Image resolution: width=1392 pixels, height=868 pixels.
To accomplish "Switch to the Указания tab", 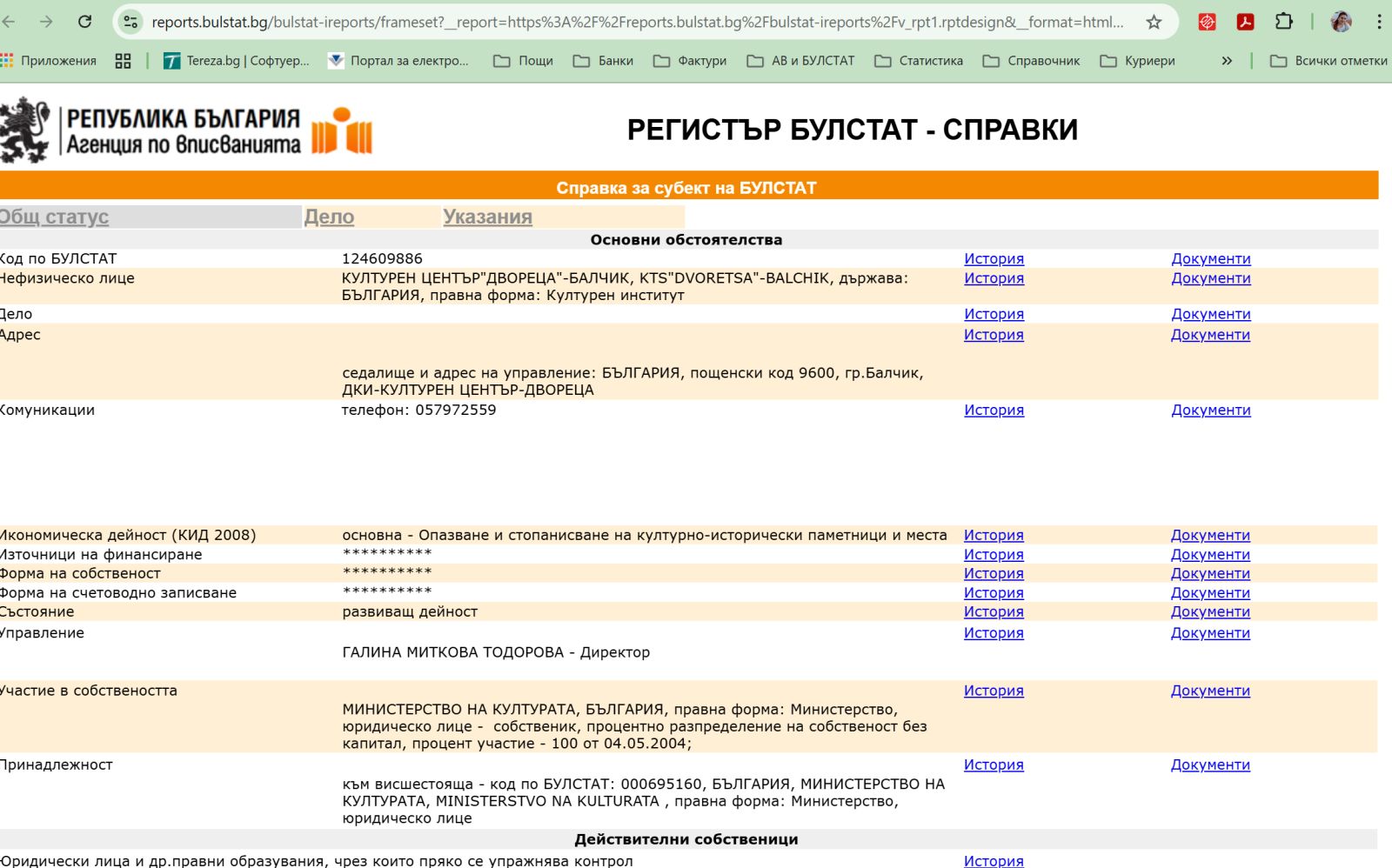I will pos(487,217).
